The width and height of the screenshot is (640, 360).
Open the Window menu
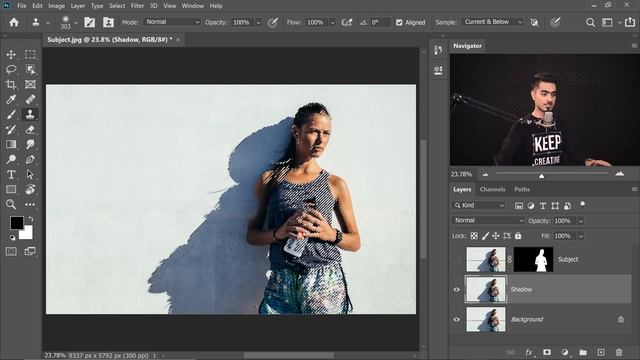[192, 6]
